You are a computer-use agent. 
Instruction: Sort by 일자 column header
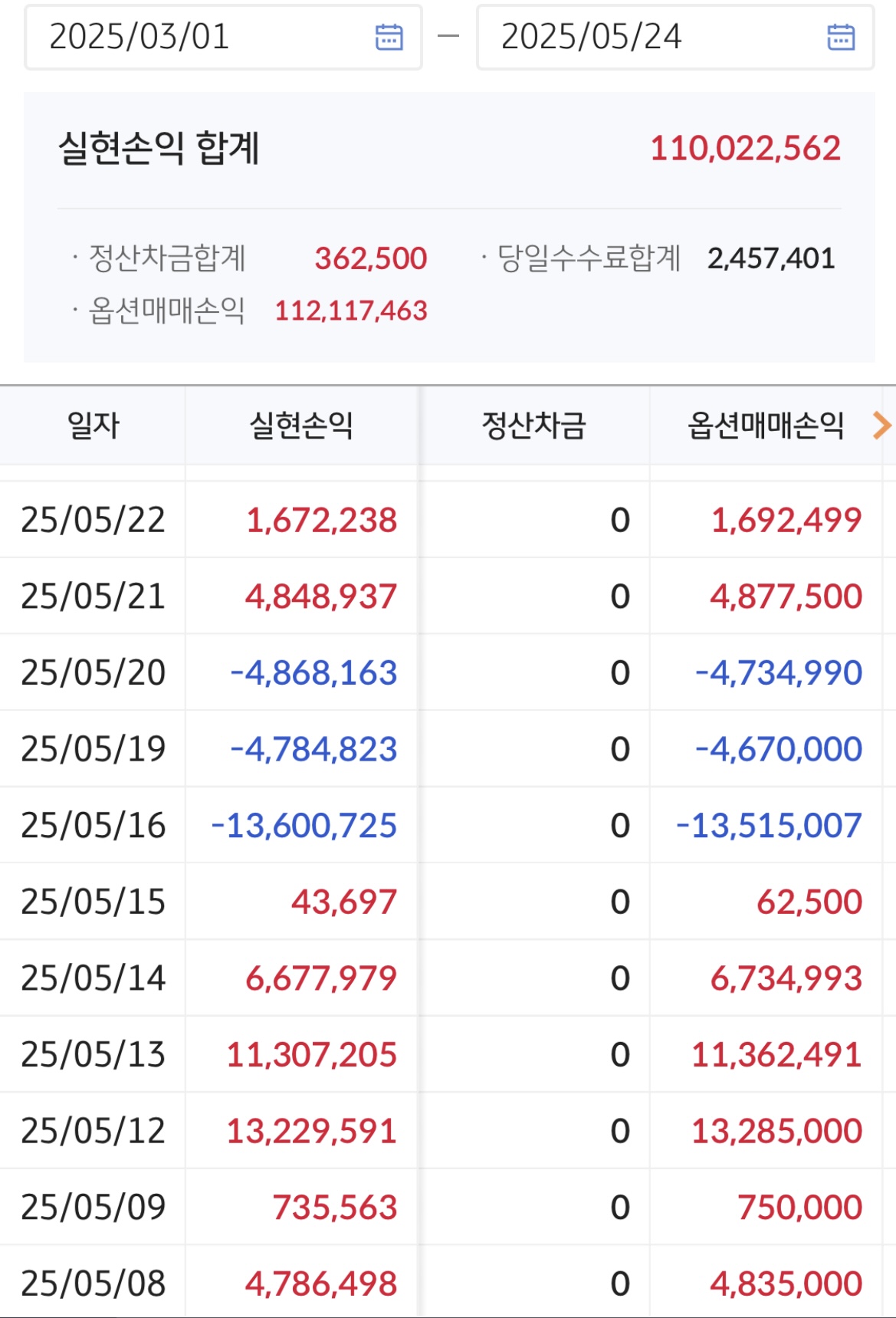pos(93,426)
